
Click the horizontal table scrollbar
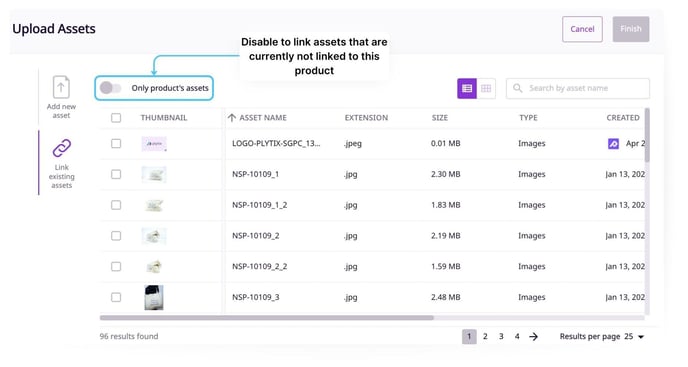click(x=266, y=317)
